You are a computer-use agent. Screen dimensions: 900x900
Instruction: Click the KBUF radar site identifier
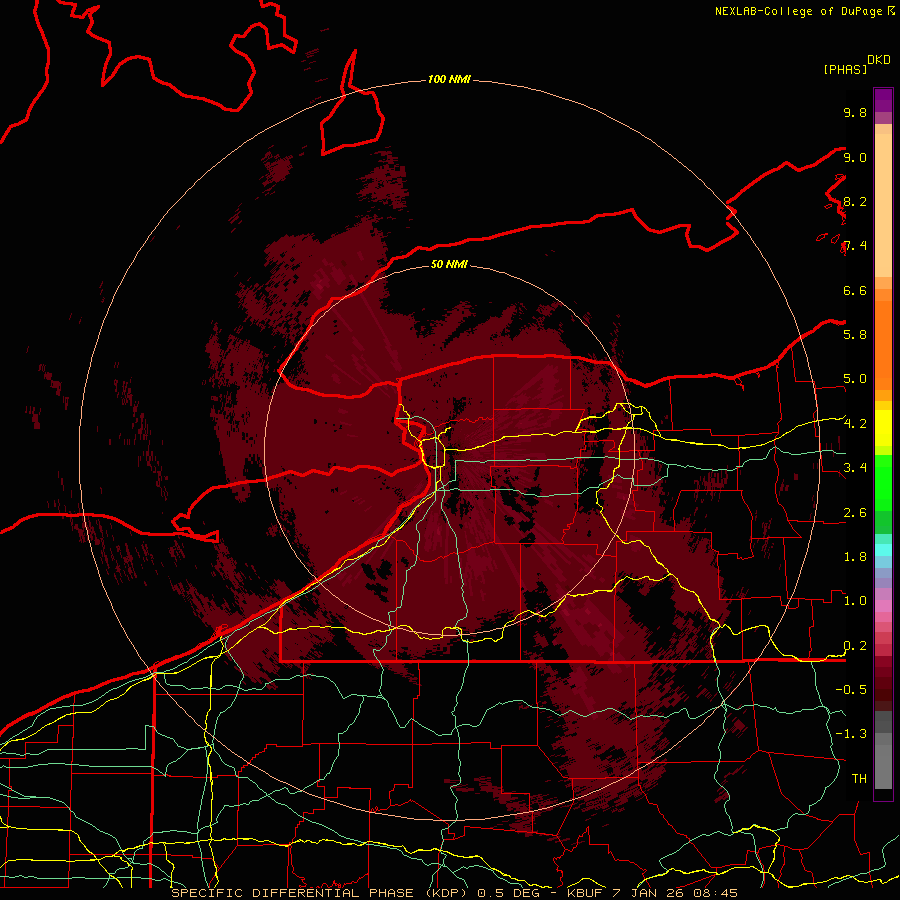tap(587, 893)
